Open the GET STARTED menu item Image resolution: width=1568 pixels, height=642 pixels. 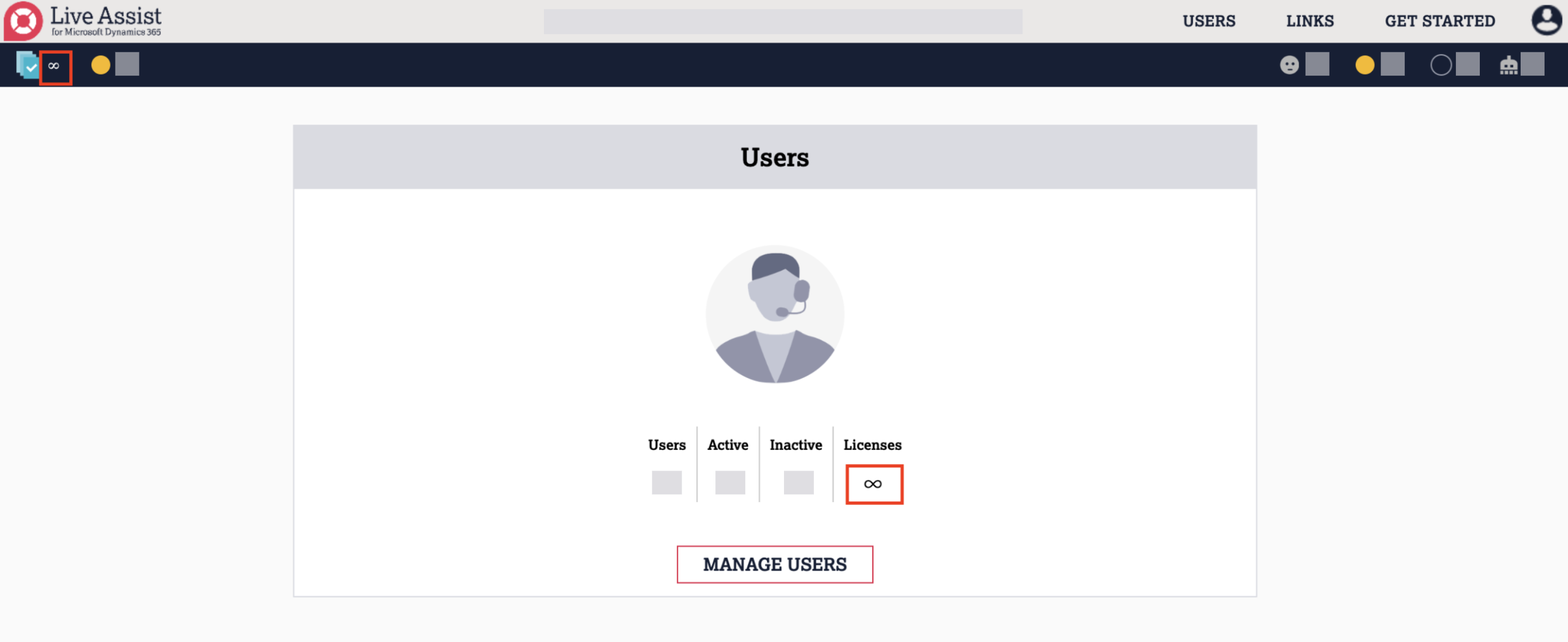coord(1440,21)
